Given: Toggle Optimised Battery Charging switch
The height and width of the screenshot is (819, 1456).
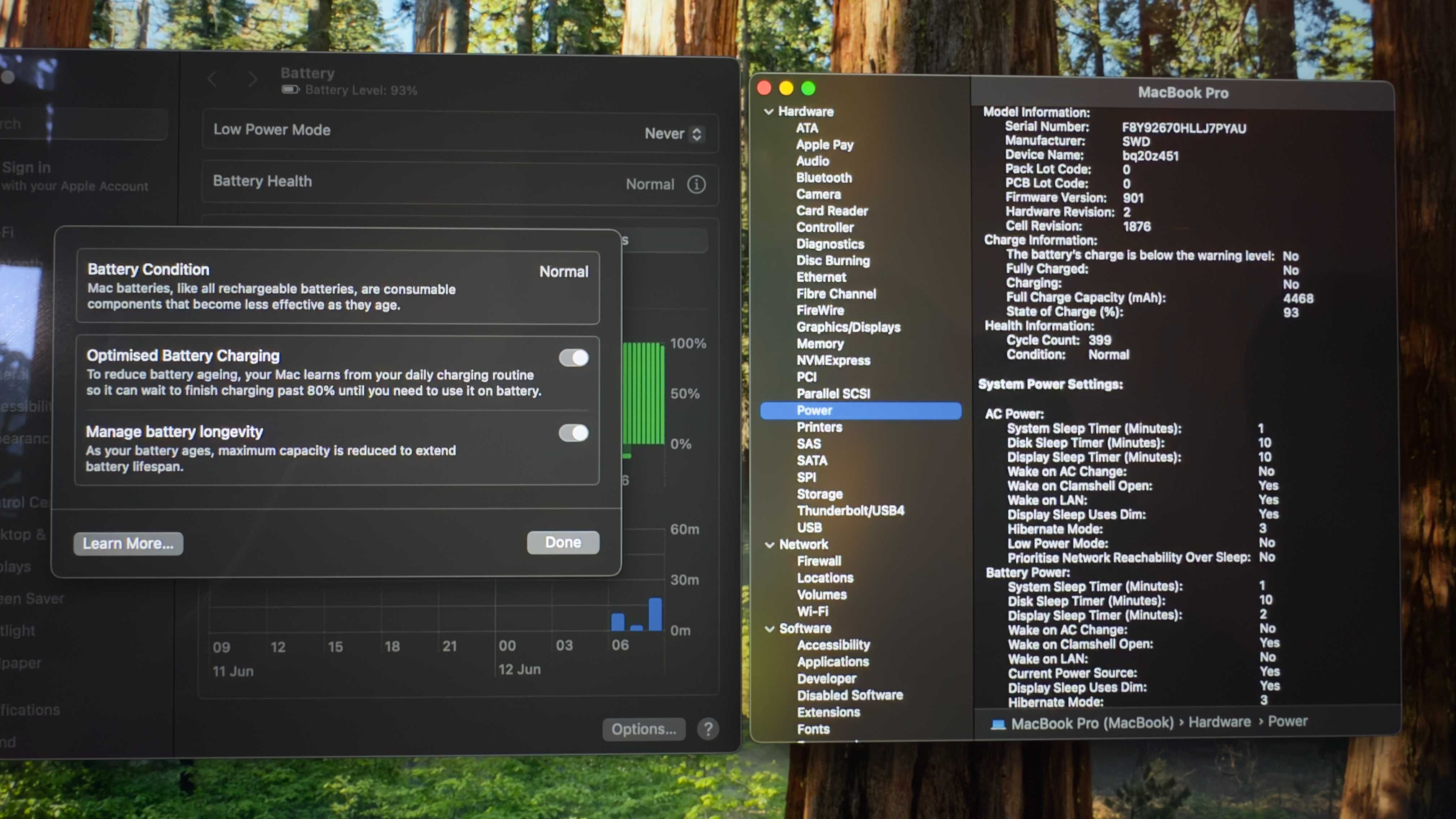Looking at the screenshot, I should pyautogui.click(x=574, y=358).
